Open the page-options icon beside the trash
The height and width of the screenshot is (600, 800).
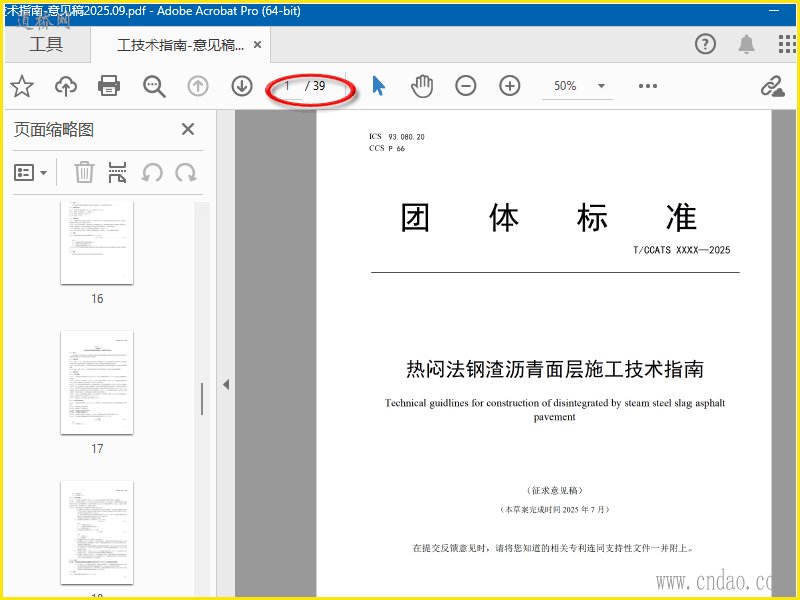(117, 172)
